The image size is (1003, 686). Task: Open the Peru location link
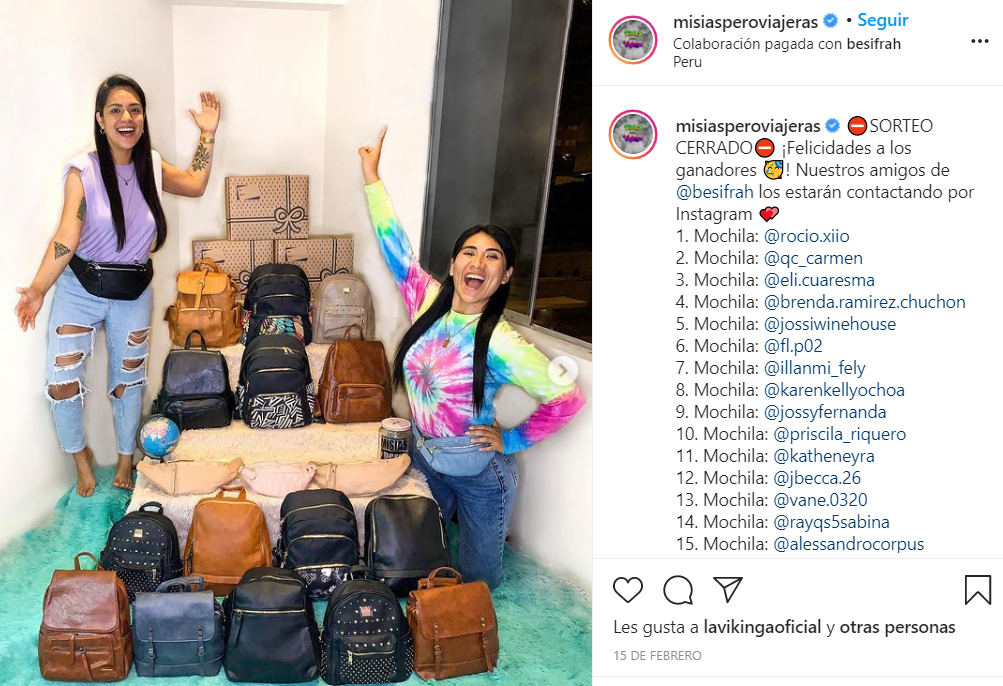point(687,62)
